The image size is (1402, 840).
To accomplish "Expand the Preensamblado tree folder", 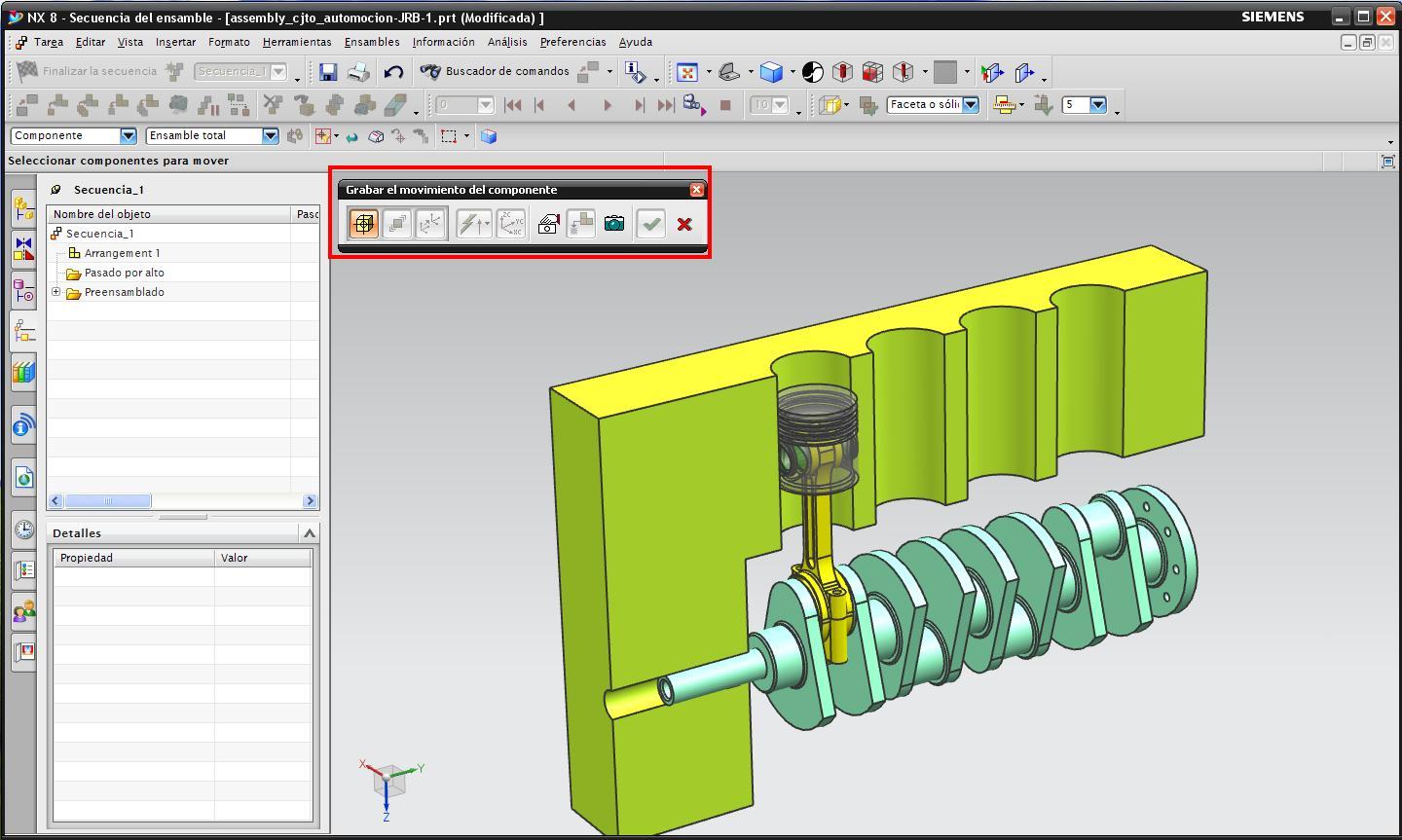I will click(x=56, y=292).
